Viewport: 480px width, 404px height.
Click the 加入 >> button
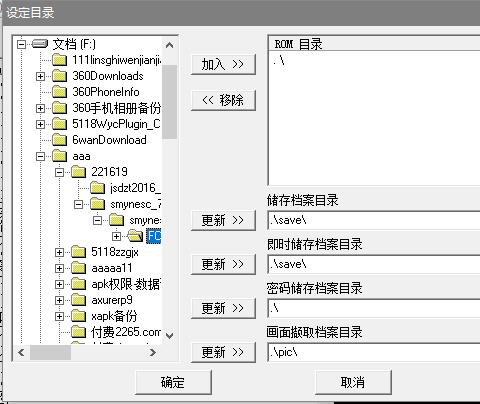223,64
